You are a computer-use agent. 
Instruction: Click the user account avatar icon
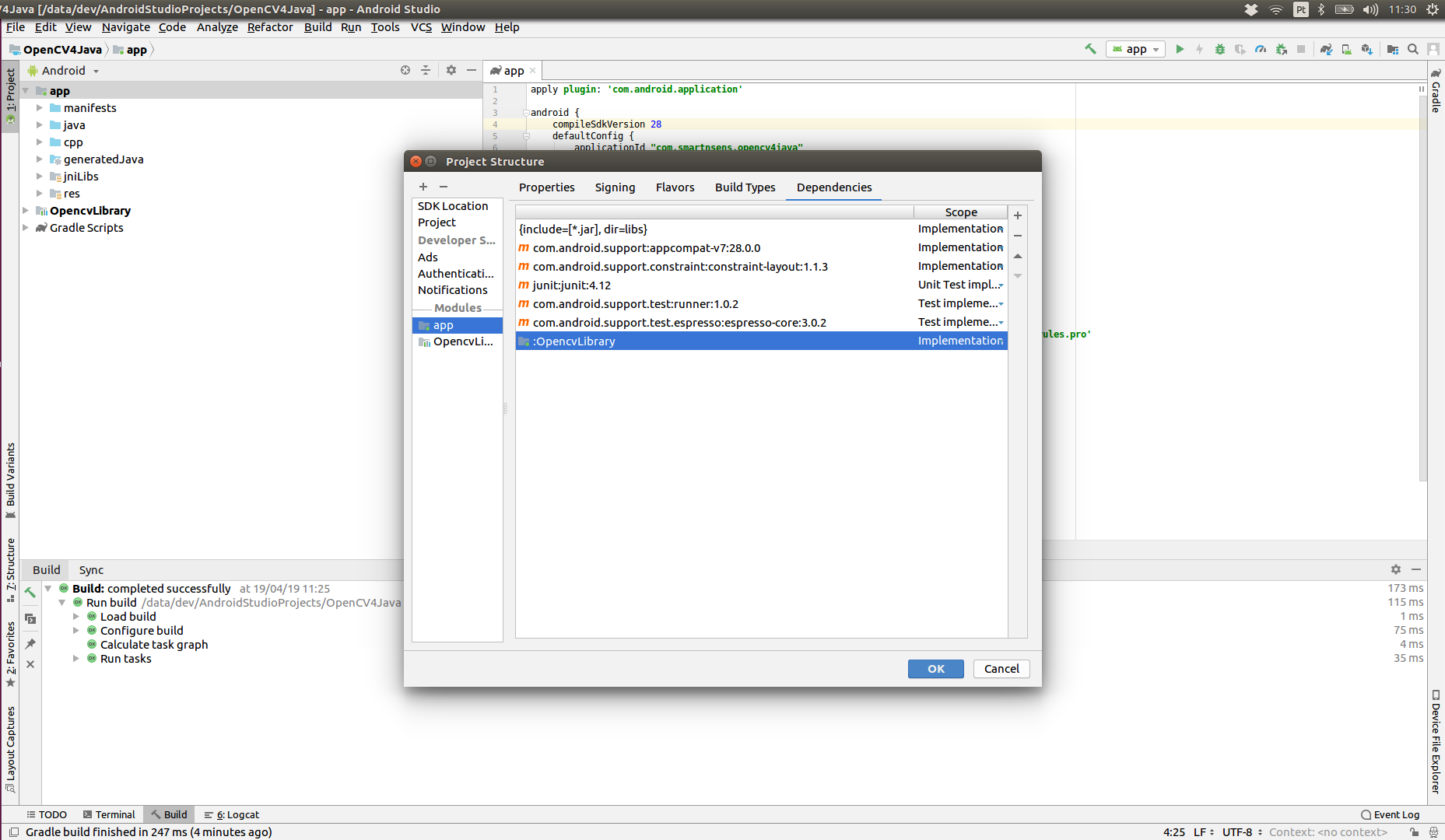tap(1433, 49)
